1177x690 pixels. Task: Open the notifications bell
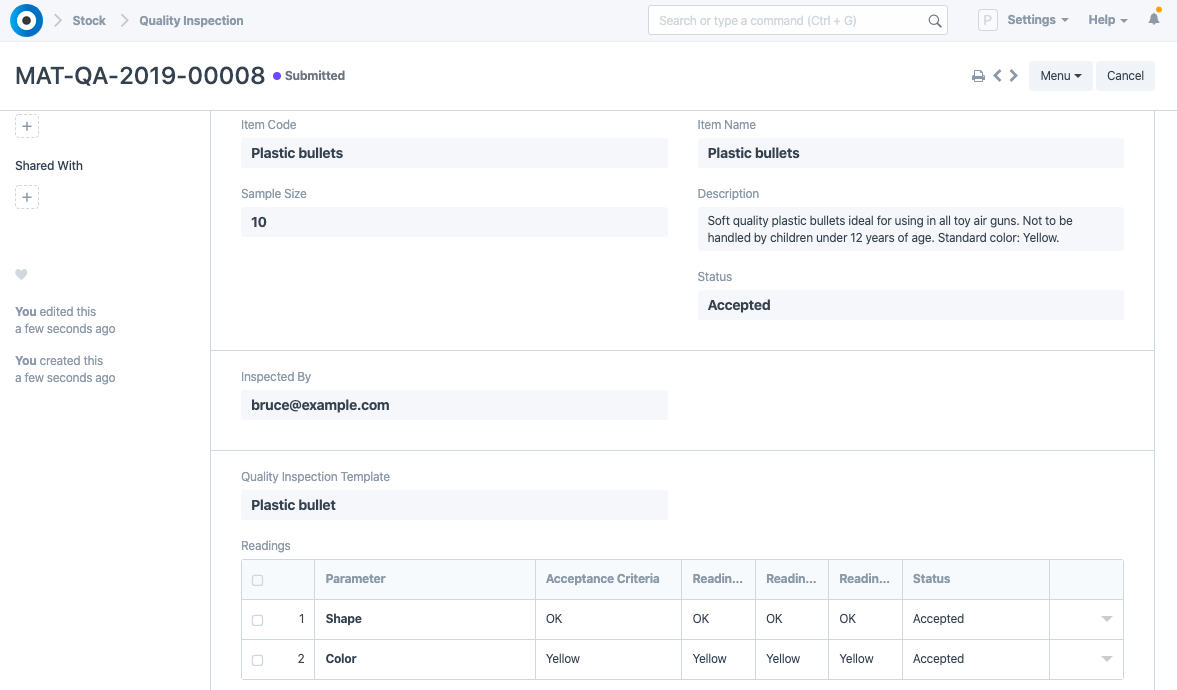pos(1154,20)
